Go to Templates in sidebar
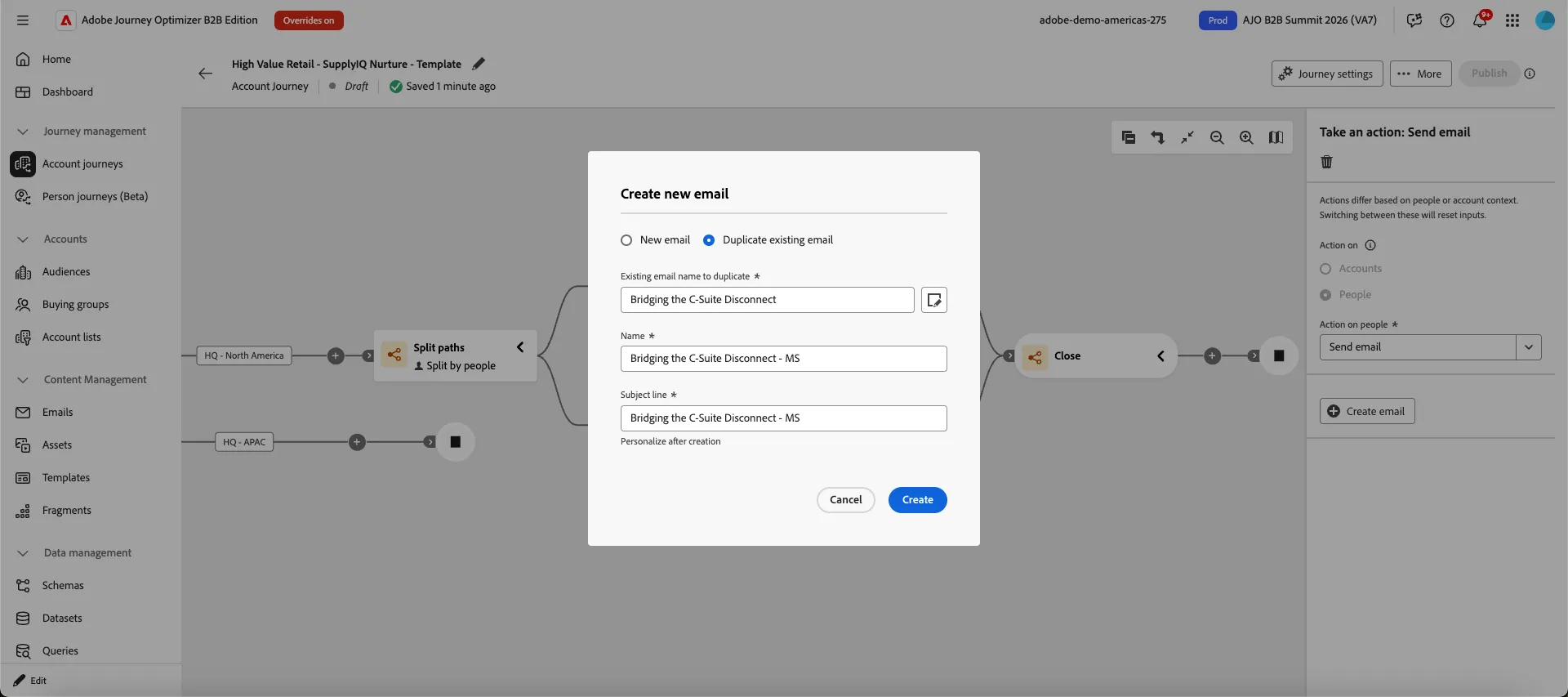 (x=66, y=478)
